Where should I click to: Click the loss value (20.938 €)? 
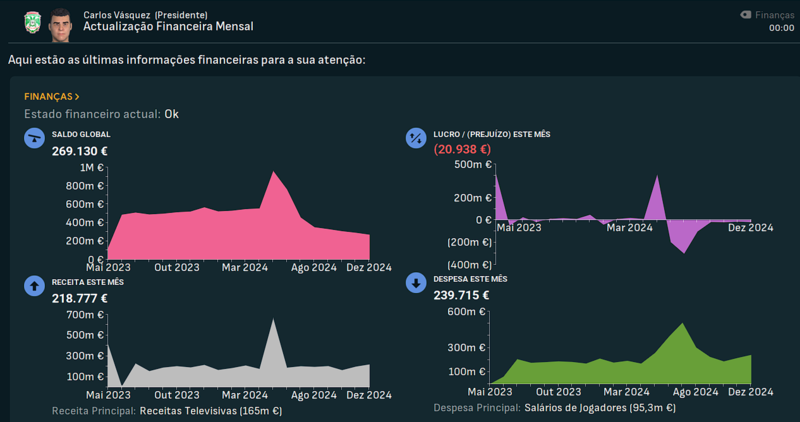(462, 150)
